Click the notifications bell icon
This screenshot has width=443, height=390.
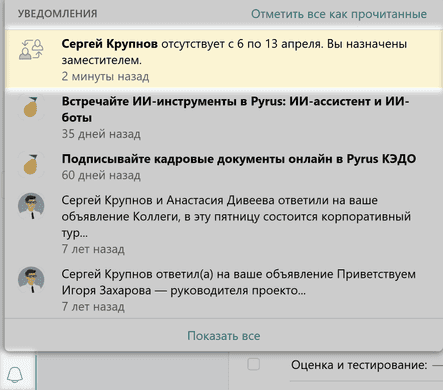[x=15, y=375]
